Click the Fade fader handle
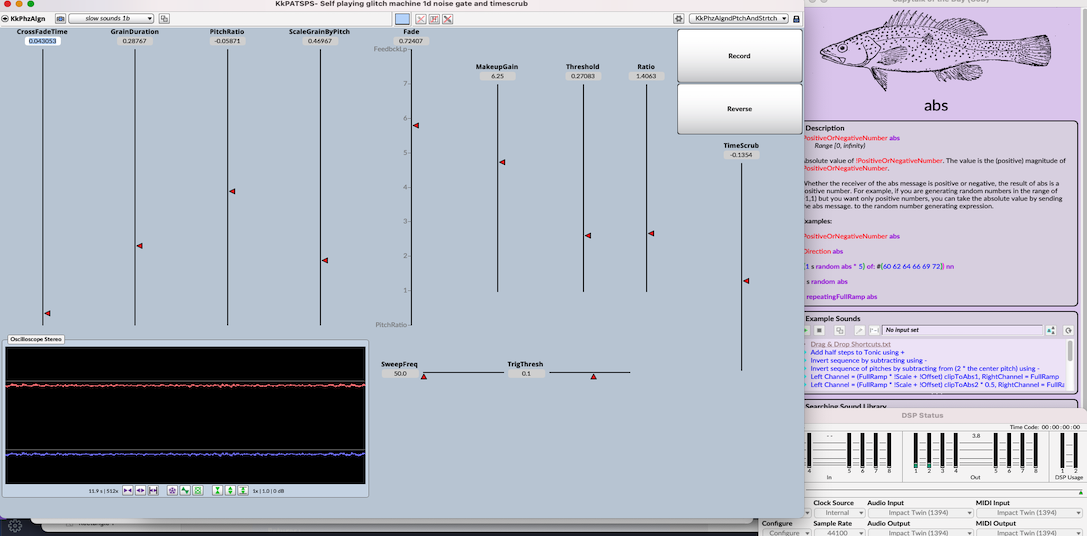Screen dimensions: 1087x536 coord(416,125)
